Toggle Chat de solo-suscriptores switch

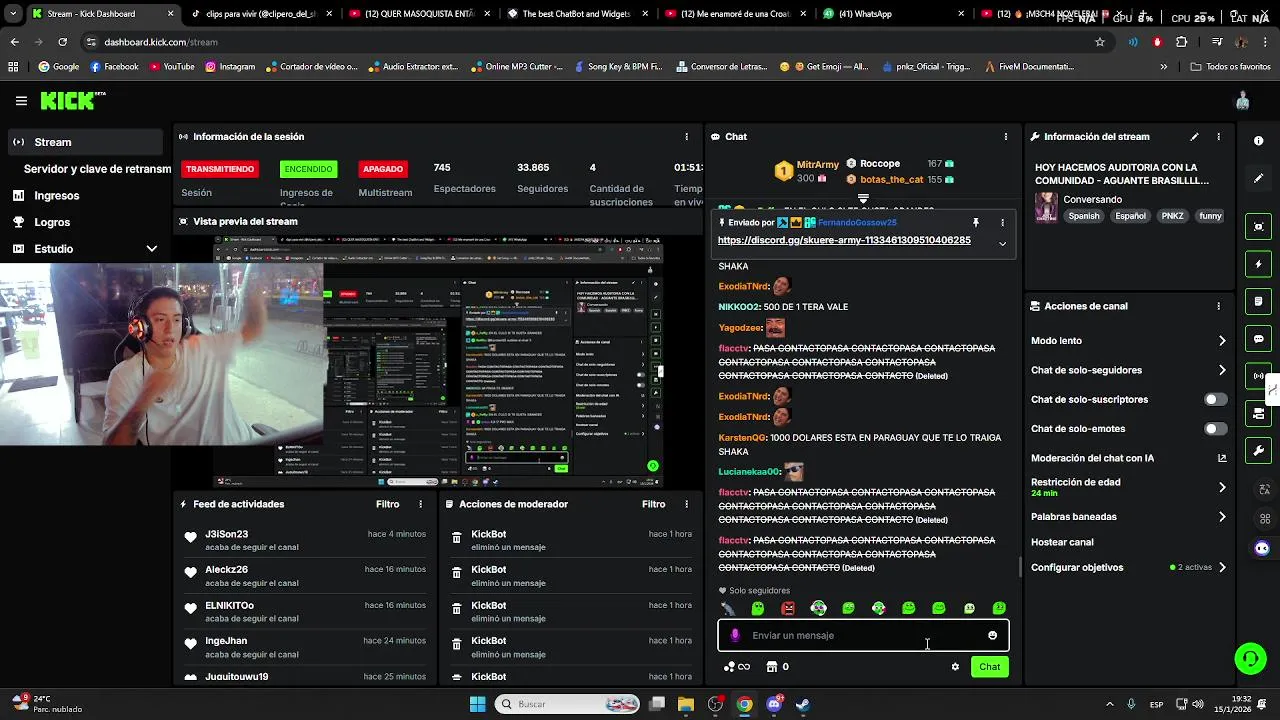[1215, 400]
